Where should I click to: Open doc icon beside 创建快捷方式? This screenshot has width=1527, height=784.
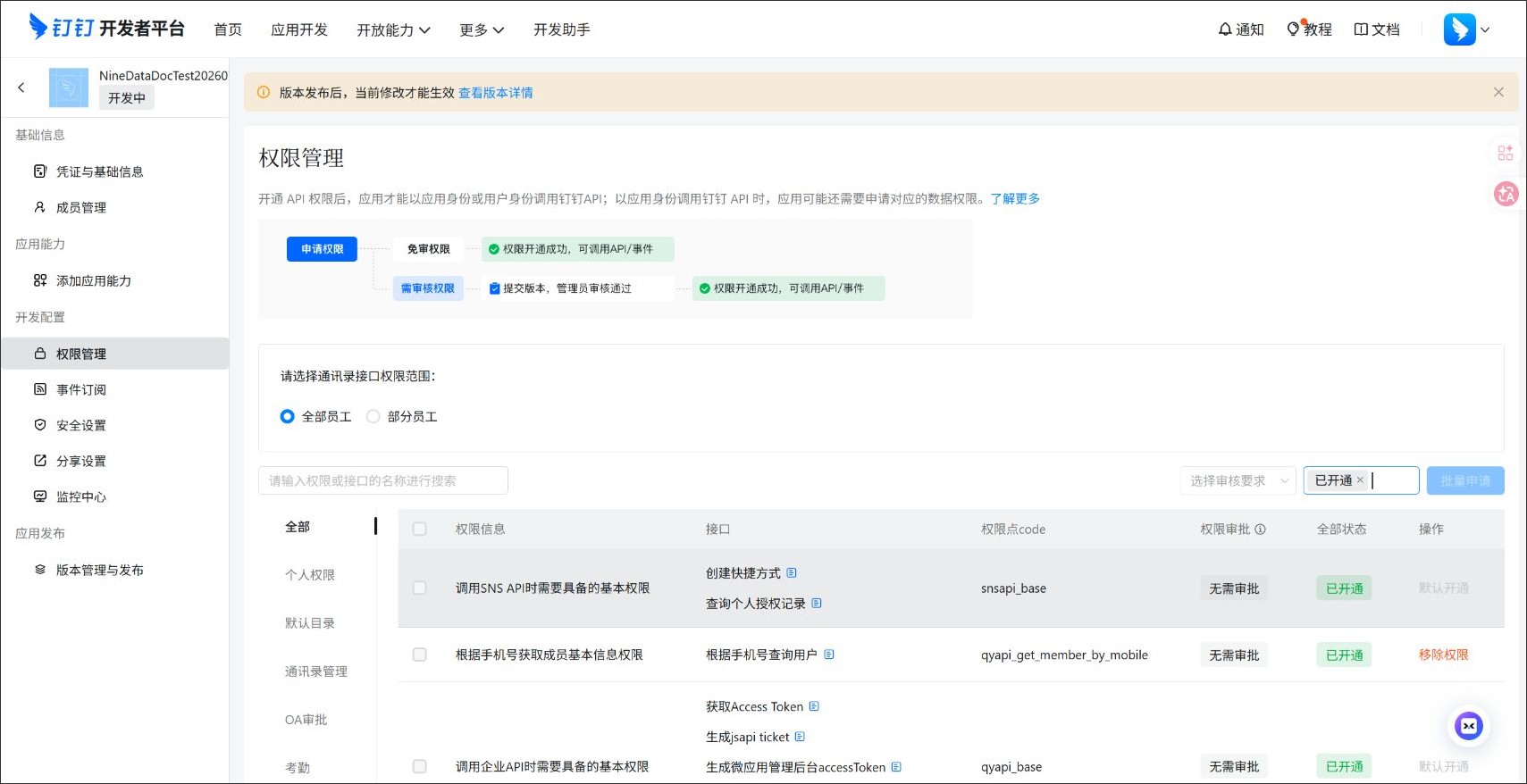(792, 573)
